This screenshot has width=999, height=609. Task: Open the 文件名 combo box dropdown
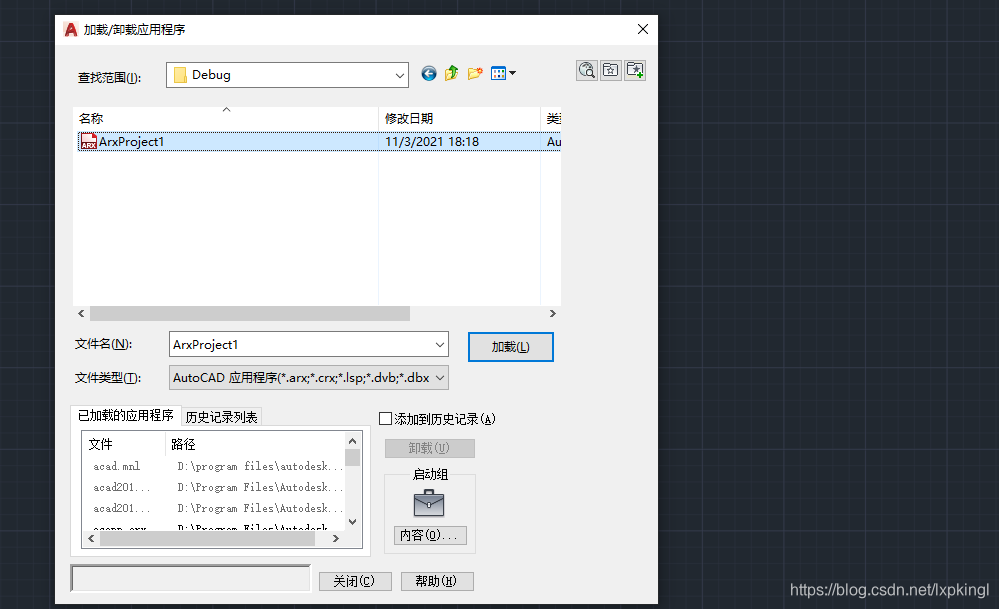point(439,345)
